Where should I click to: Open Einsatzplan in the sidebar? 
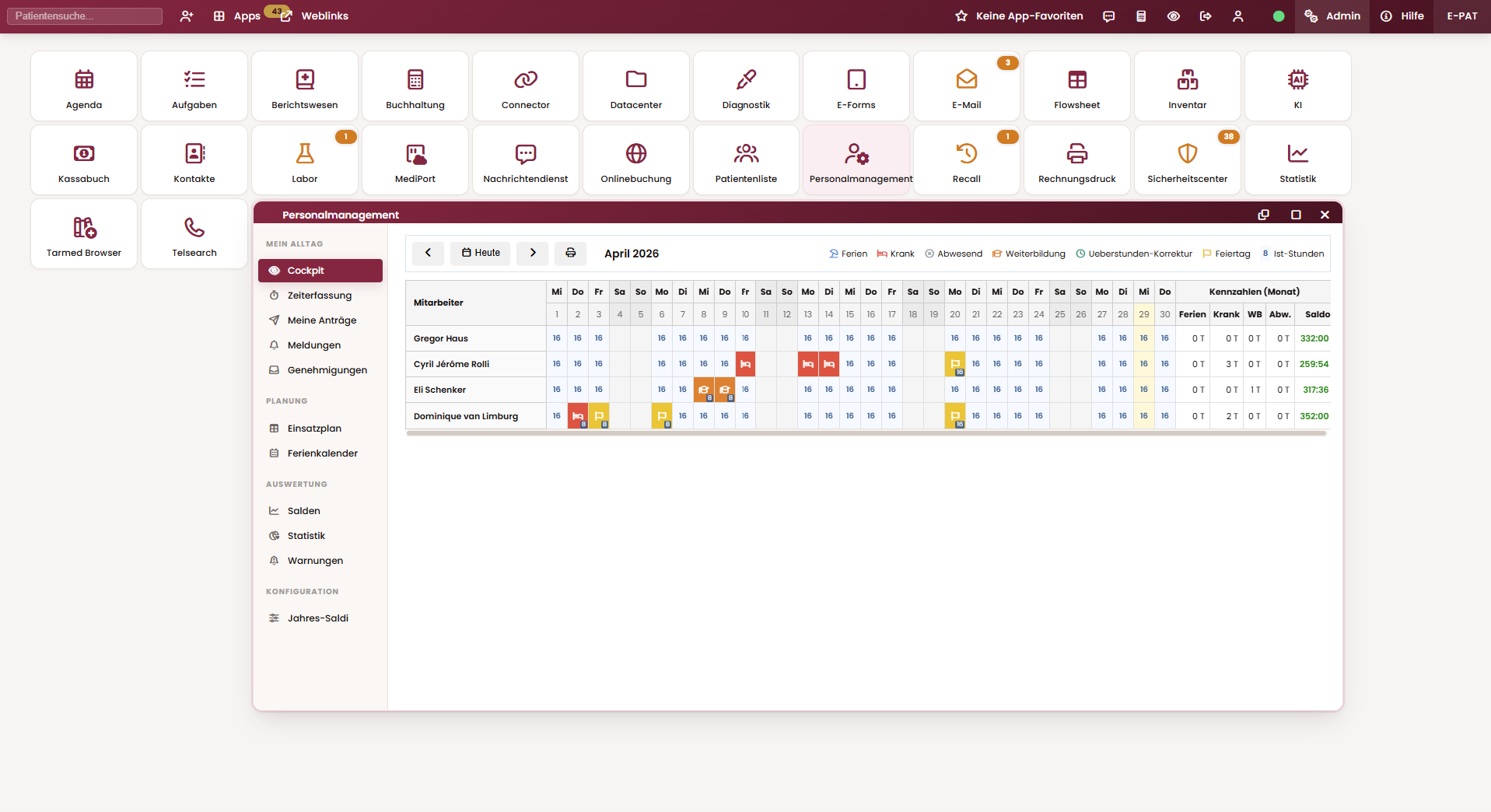point(320,429)
